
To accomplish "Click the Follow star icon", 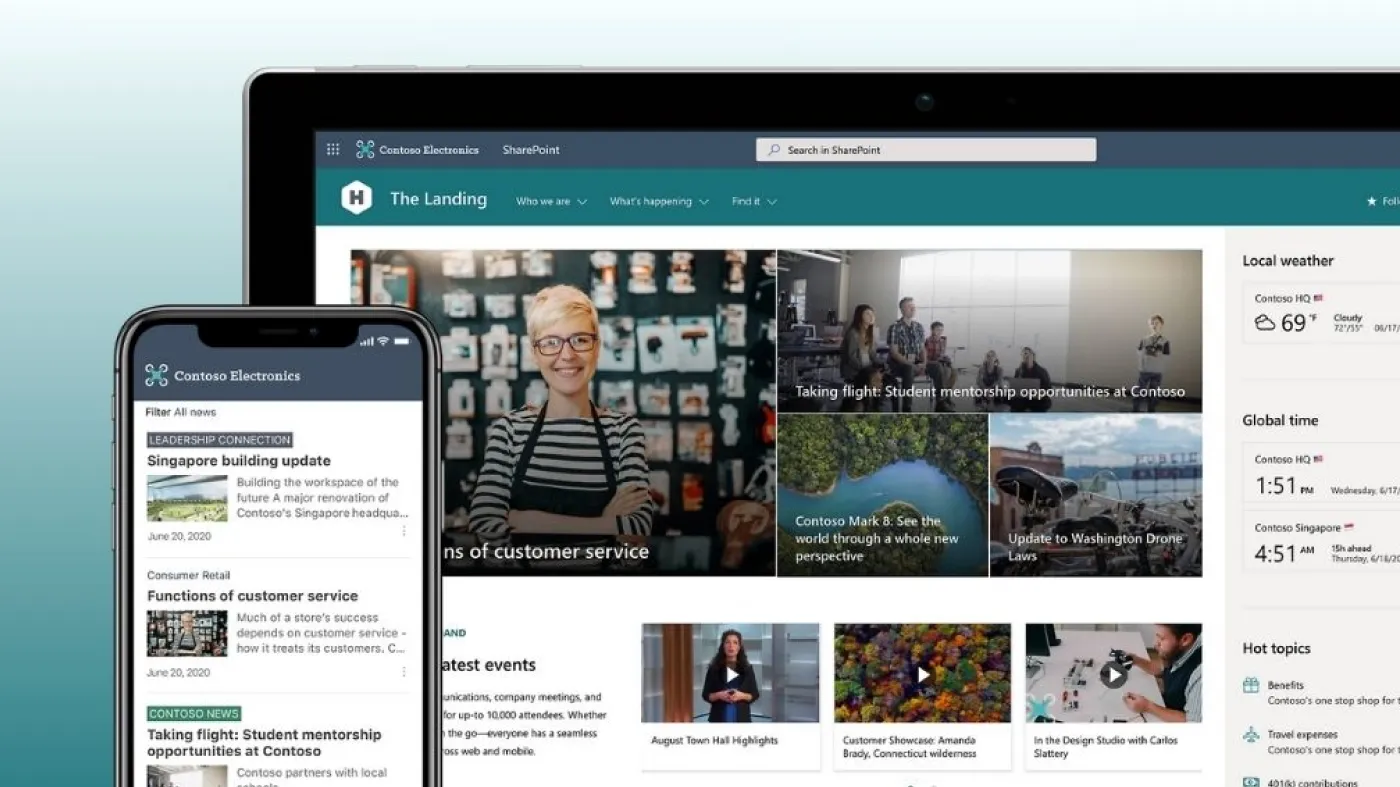I will click(1372, 201).
